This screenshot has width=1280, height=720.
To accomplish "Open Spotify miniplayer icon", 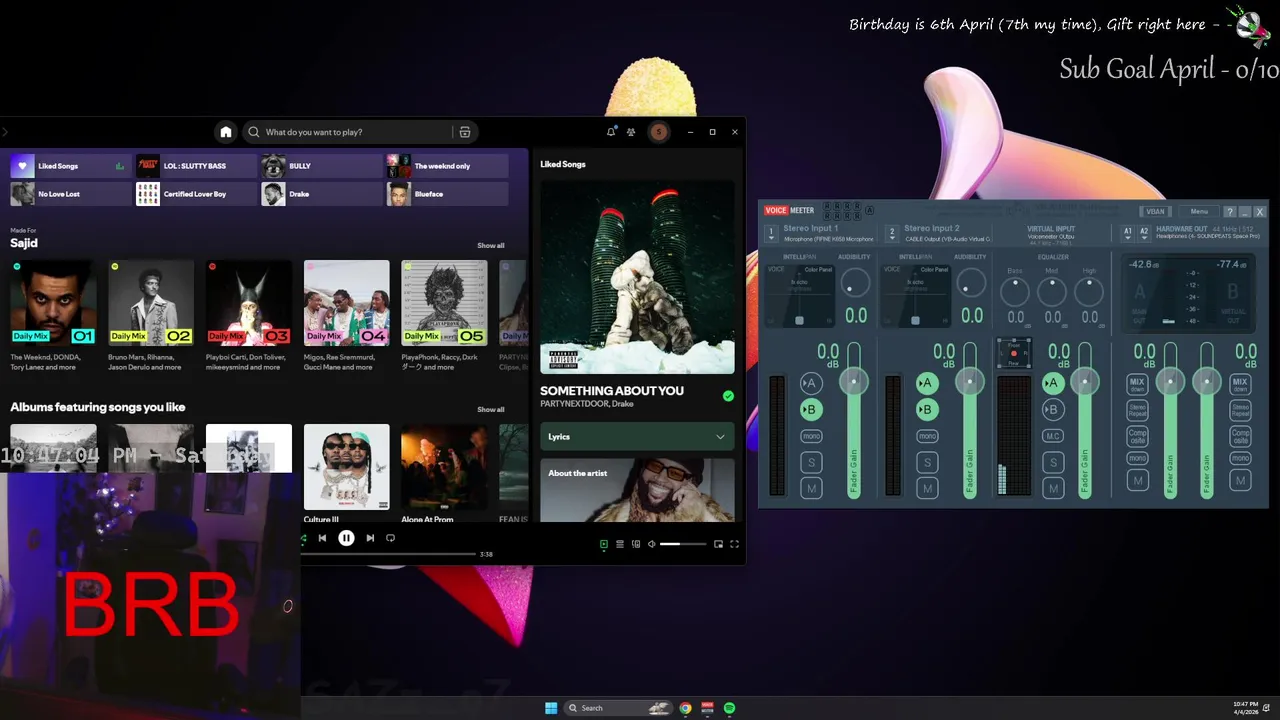I will 717,544.
